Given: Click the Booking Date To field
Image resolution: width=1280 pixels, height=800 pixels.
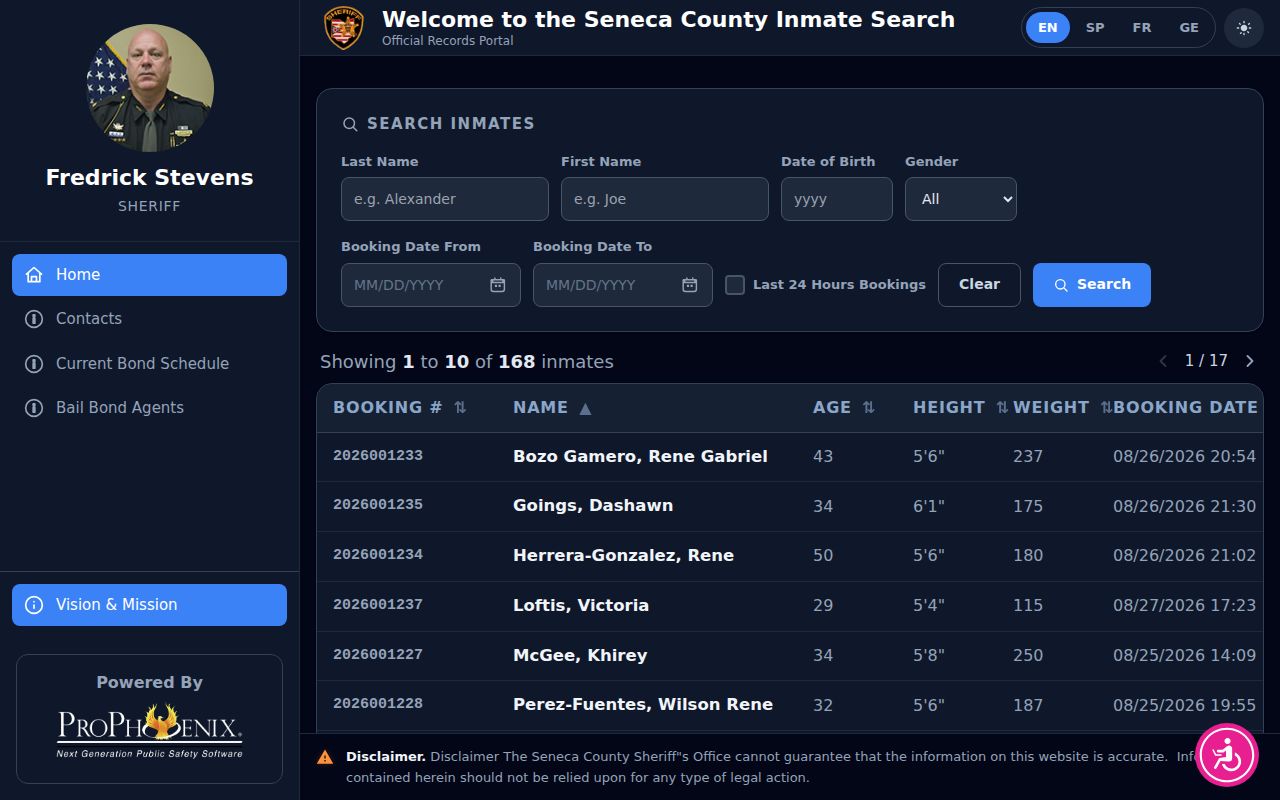Looking at the screenshot, I should (x=623, y=285).
